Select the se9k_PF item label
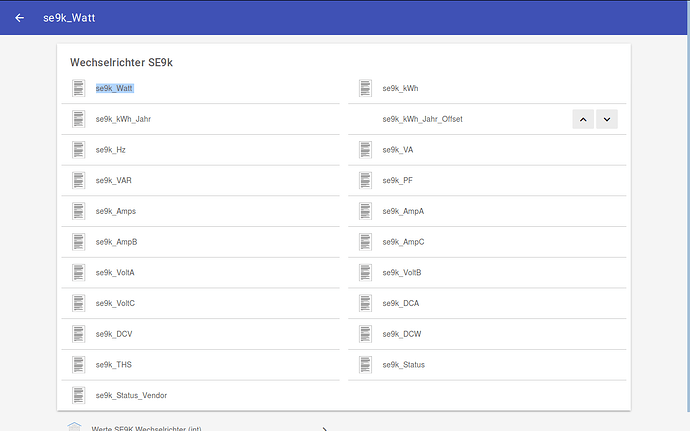This screenshot has height=431, width=690. pos(397,181)
